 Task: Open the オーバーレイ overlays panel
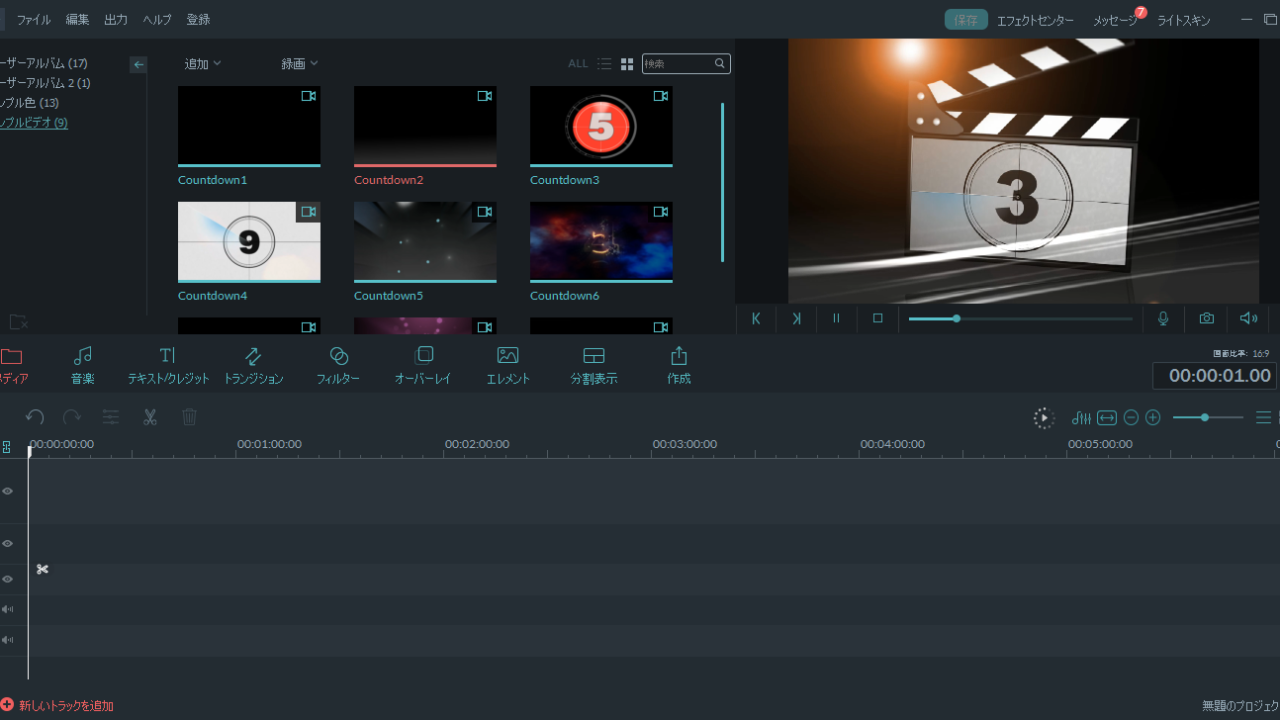click(x=424, y=366)
